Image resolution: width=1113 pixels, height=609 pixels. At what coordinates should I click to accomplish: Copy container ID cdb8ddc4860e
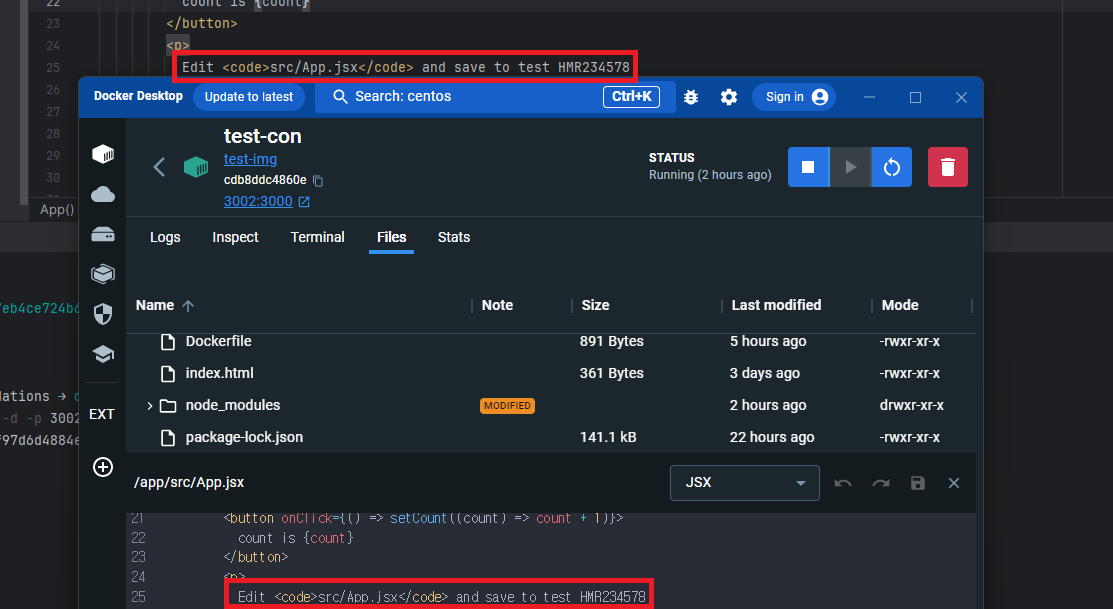tap(318, 181)
